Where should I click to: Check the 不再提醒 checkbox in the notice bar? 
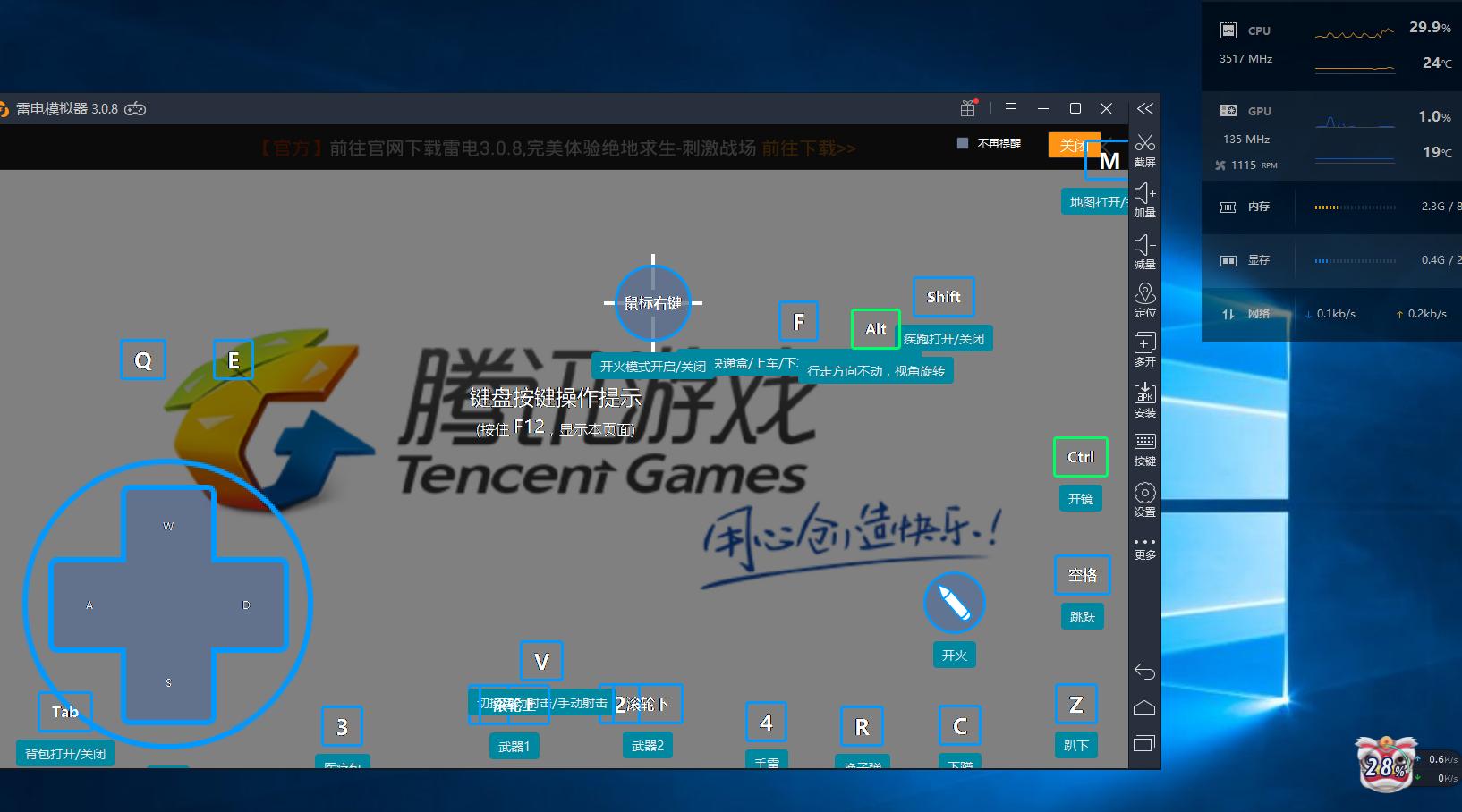coord(962,142)
